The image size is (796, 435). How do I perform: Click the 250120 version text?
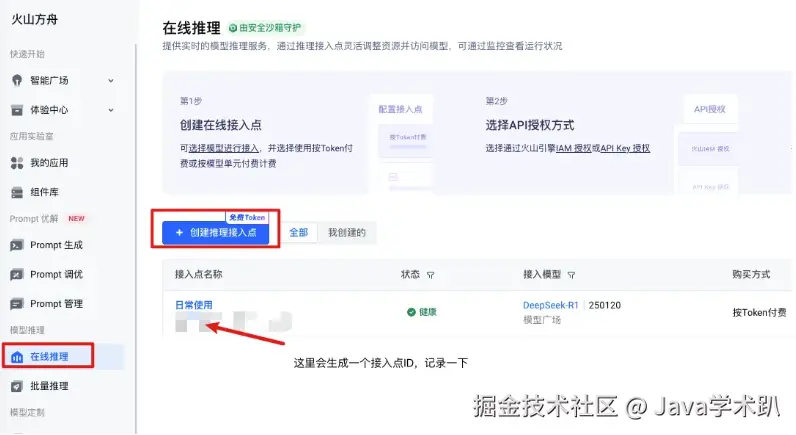point(605,305)
